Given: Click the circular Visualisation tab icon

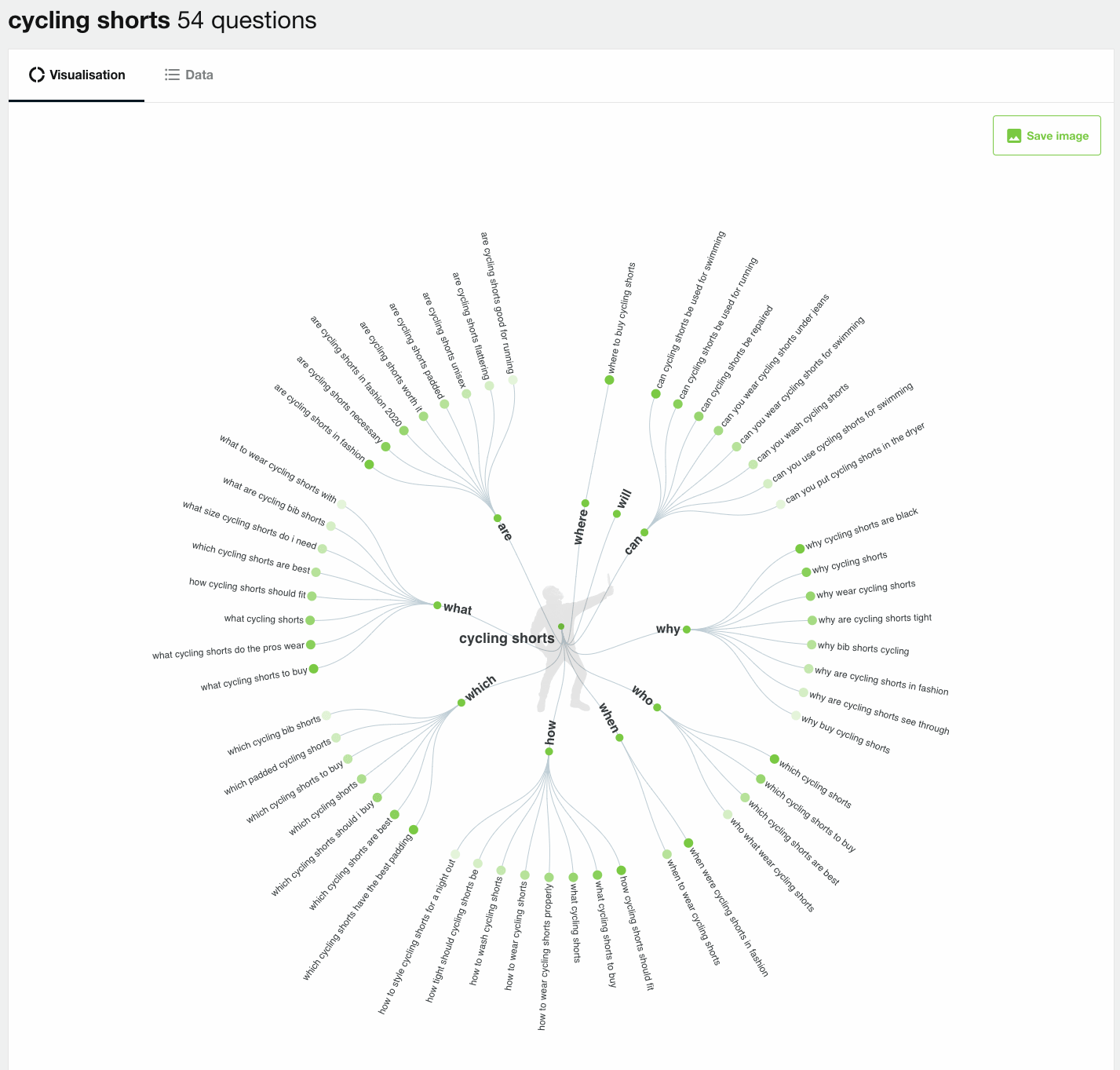Looking at the screenshot, I should point(37,75).
